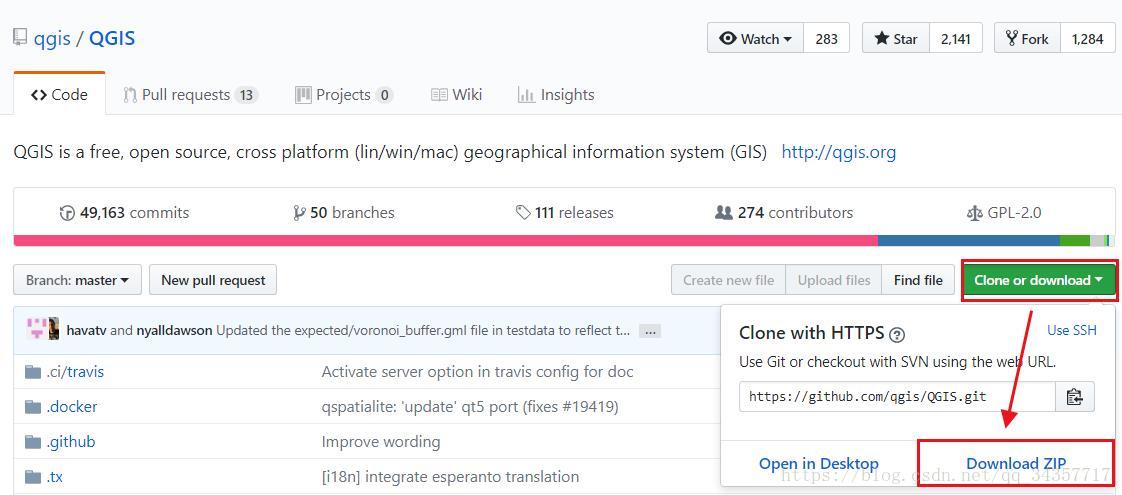This screenshot has height=495, width=1122.
Task: Open the QGIS repository name link
Action: [x=112, y=38]
